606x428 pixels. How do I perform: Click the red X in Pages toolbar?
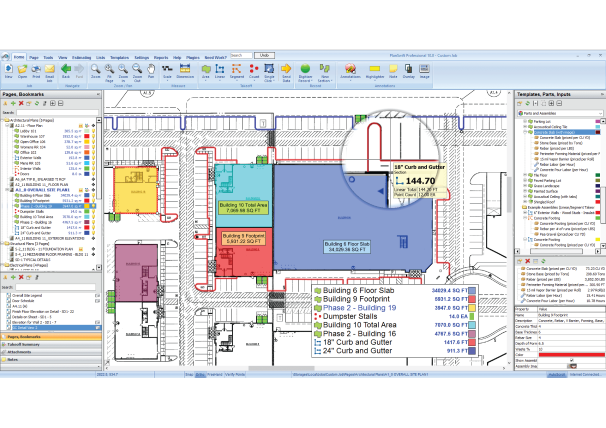pyautogui.click(x=21, y=104)
